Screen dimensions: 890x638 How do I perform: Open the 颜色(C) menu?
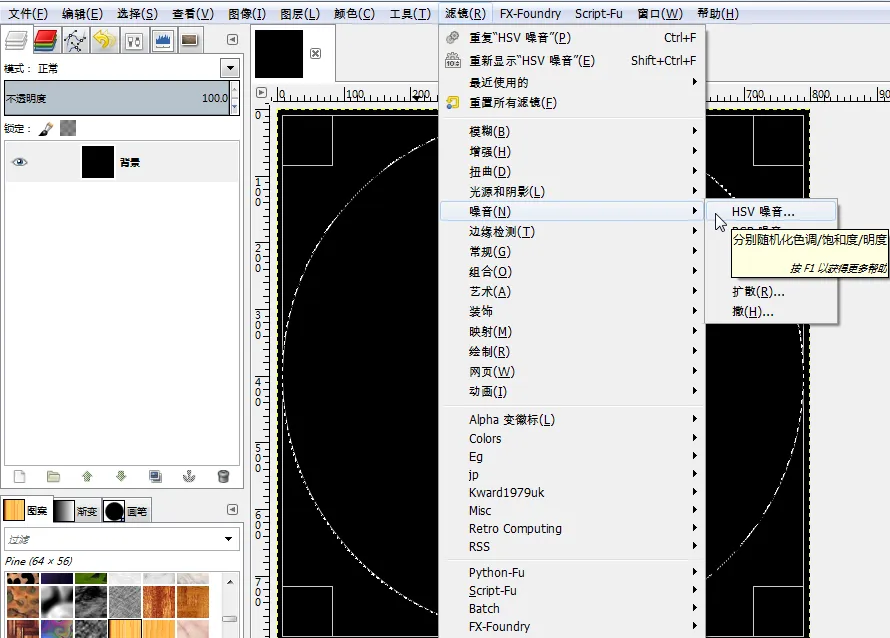(x=355, y=14)
